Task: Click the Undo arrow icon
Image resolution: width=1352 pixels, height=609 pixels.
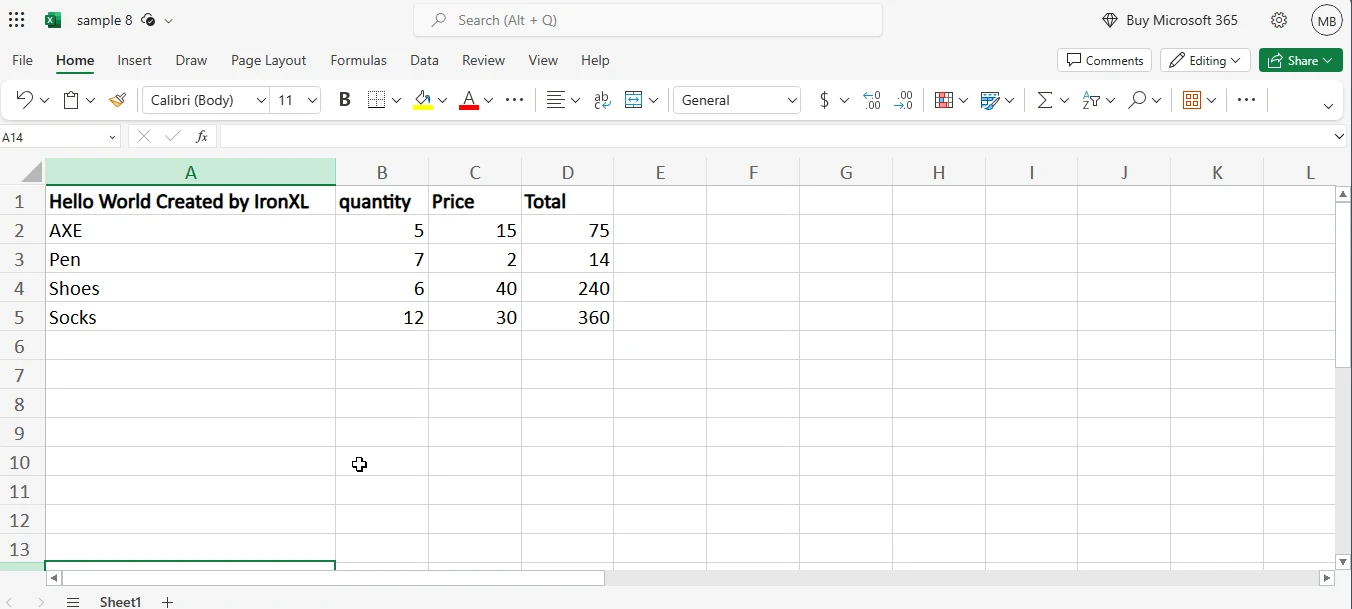Action: (25, 100)
